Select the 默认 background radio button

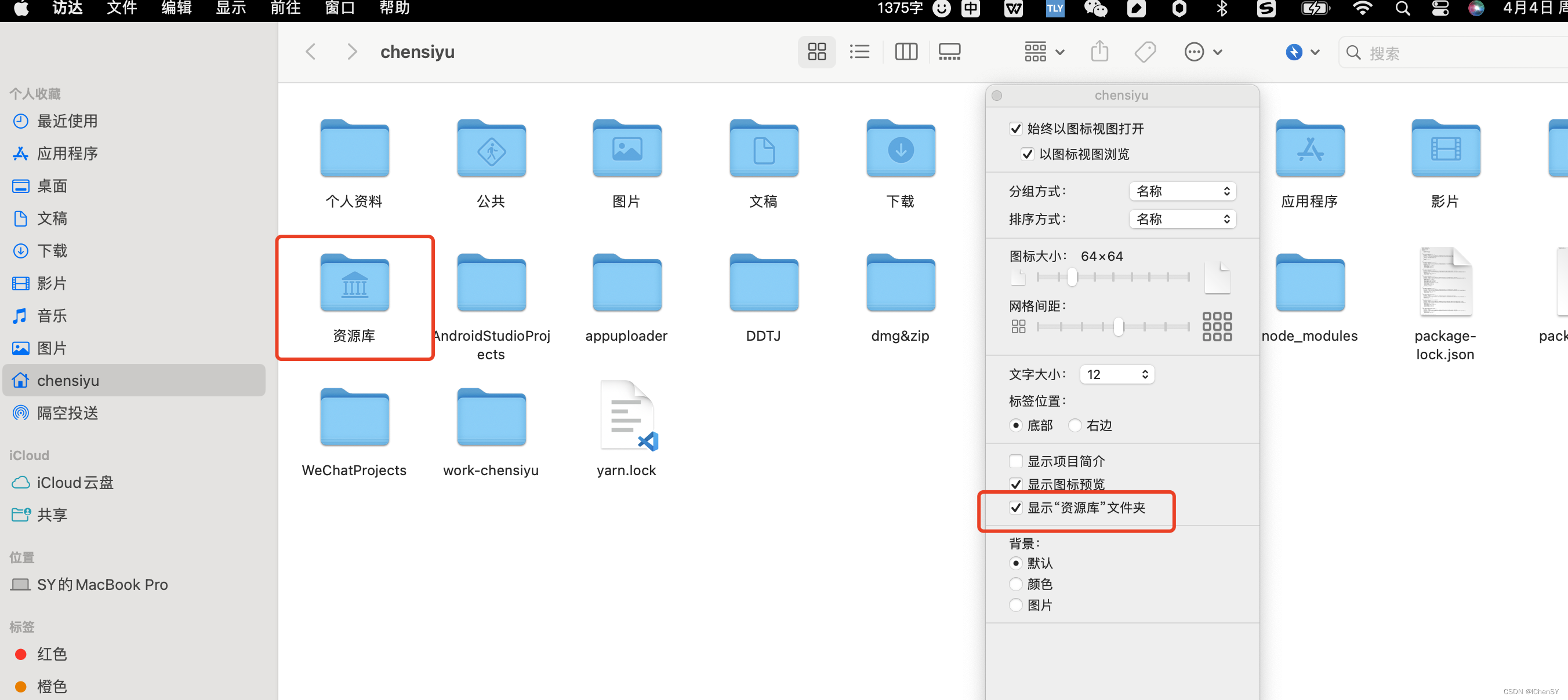point(1015,563)
